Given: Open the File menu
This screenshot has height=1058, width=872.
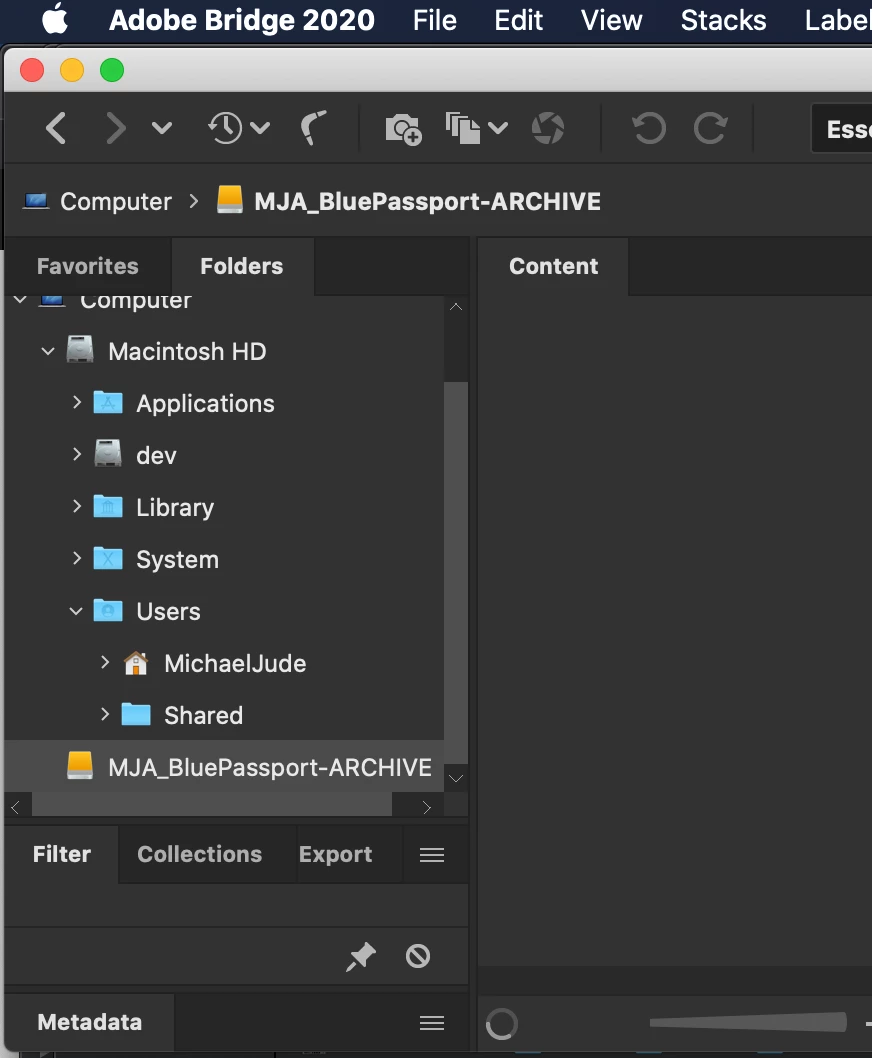Looking at the screenshot, I should click(435, 20).
